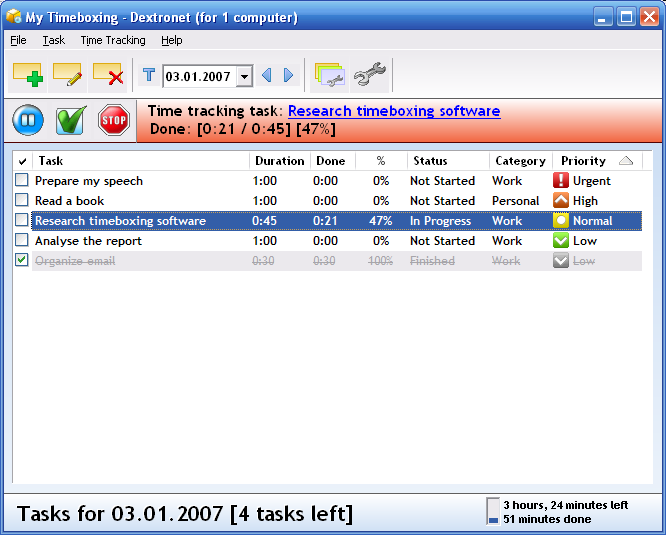This screenshot has width=666, height=535.
Task: Select the Prepare my speech task row
Action: pyautogui.click(x=336, y=180)
